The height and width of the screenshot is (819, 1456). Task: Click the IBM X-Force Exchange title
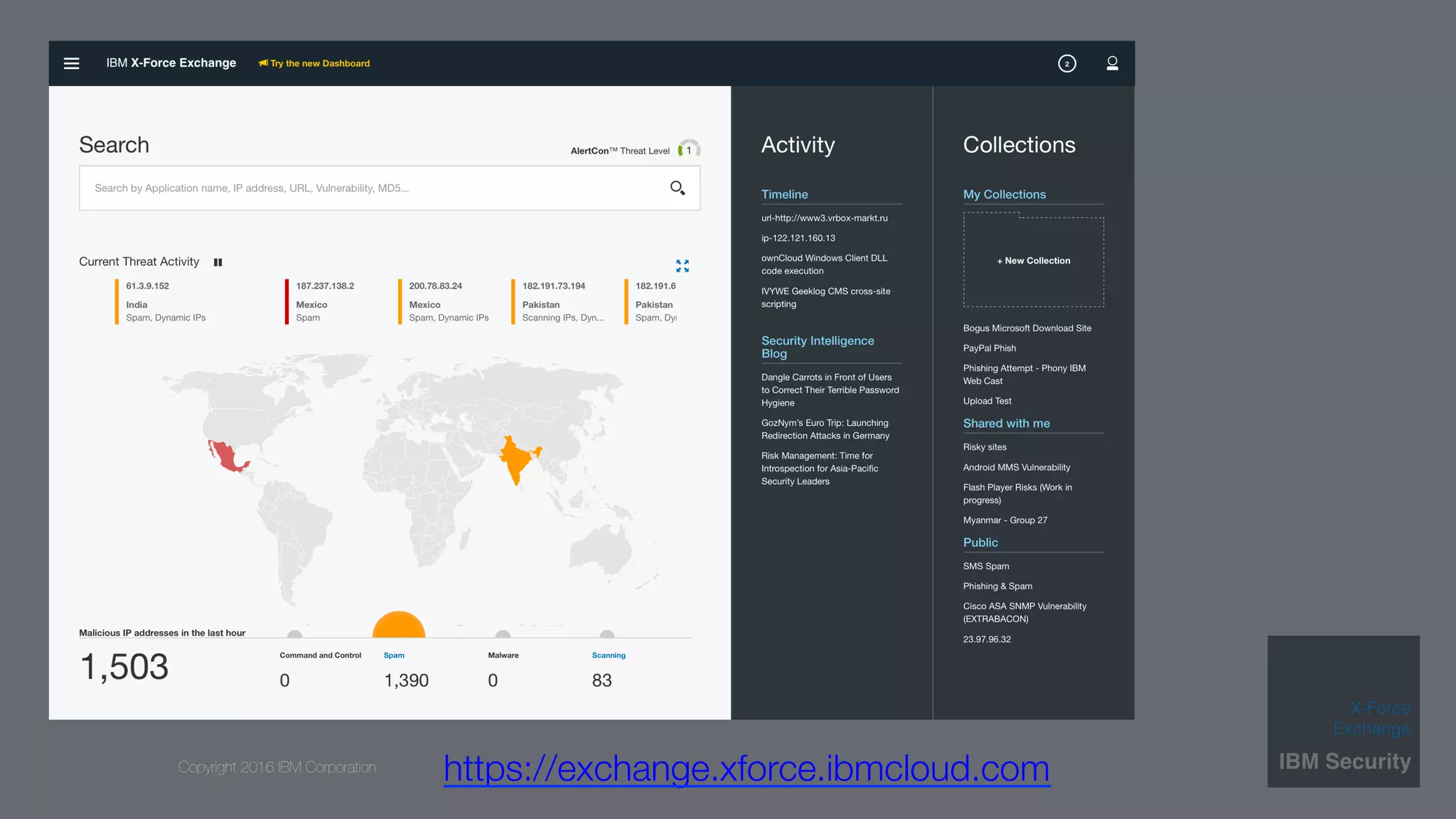(171, 63)
